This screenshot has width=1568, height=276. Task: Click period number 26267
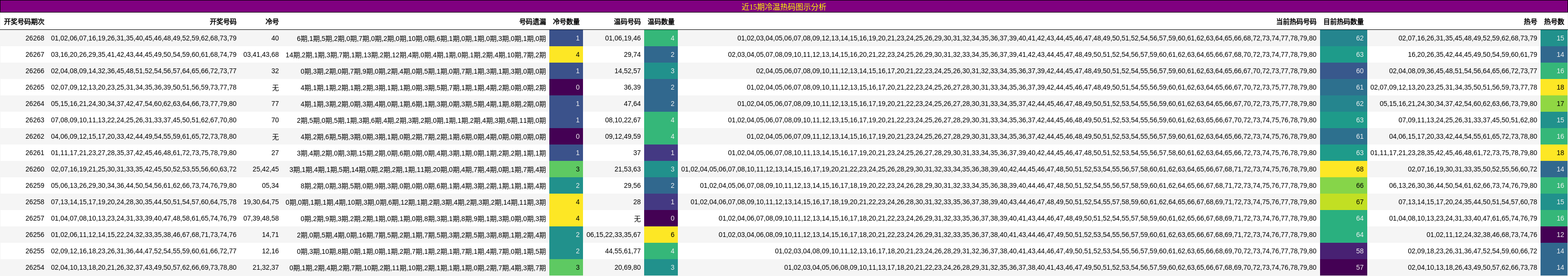[35, 54]
